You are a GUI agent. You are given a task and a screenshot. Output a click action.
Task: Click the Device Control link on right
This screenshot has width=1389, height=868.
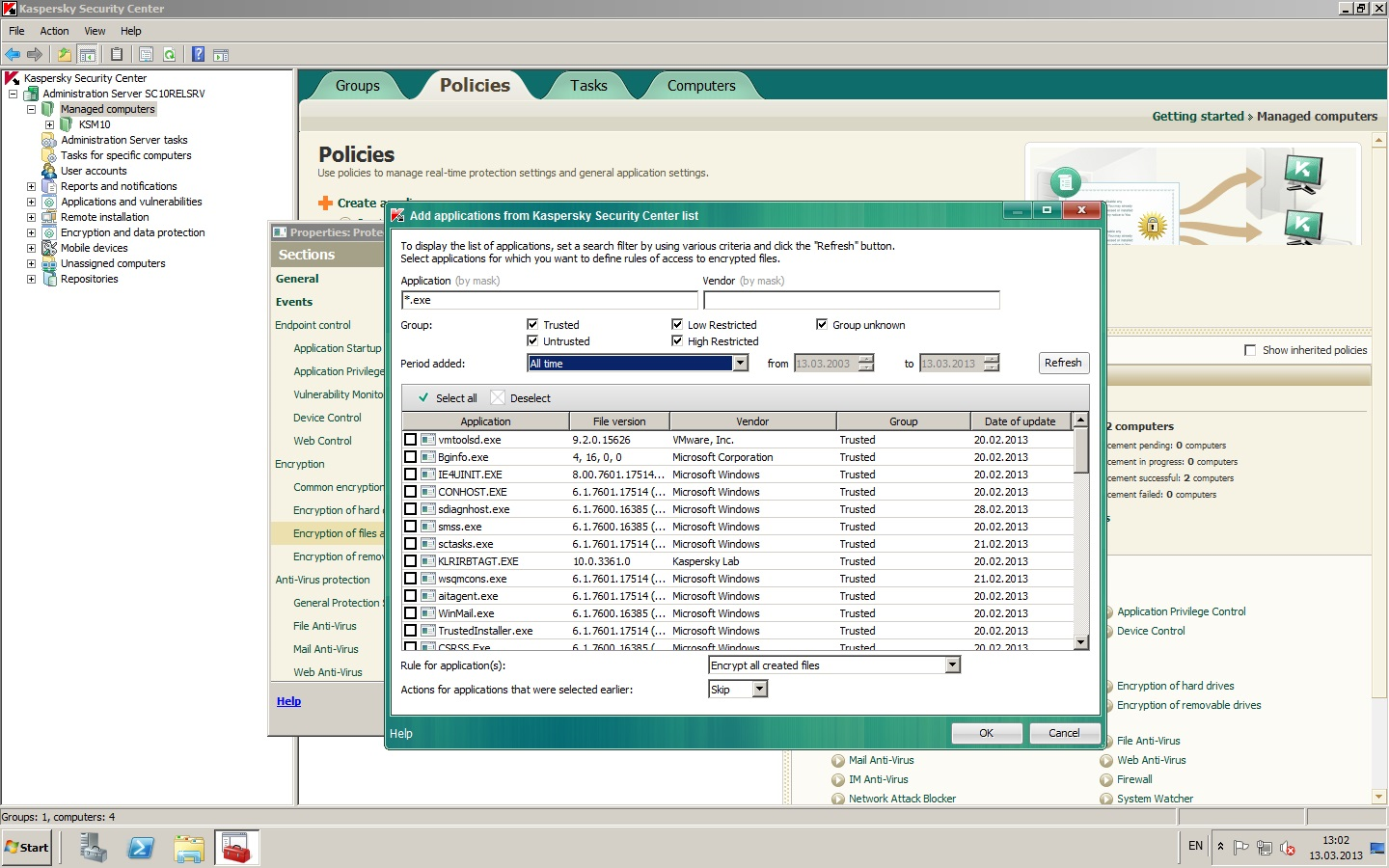[1151, 631]
